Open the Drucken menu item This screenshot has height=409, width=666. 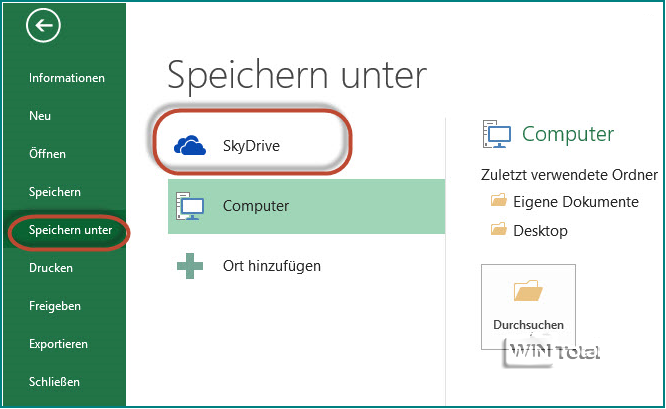tap(52, 268)
